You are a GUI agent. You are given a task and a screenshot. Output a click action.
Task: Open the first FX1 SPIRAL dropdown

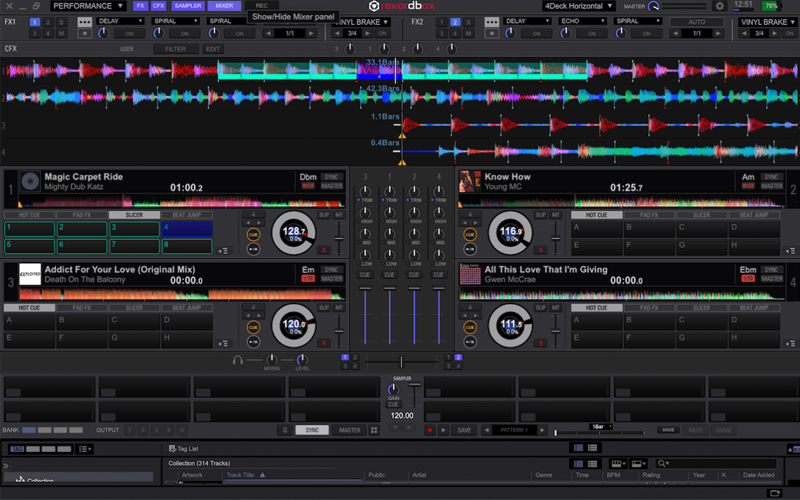[175, 21]
